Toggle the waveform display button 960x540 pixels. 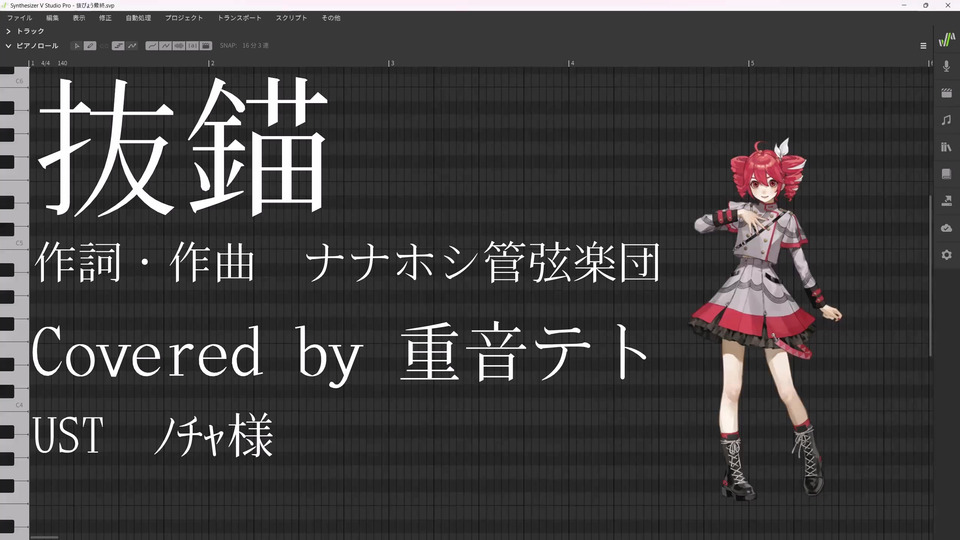click(x=179, y=46)
